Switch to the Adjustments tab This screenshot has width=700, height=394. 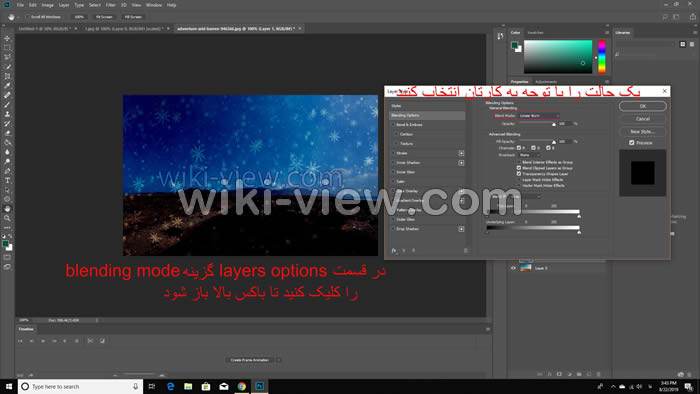(x=546, y=82)
